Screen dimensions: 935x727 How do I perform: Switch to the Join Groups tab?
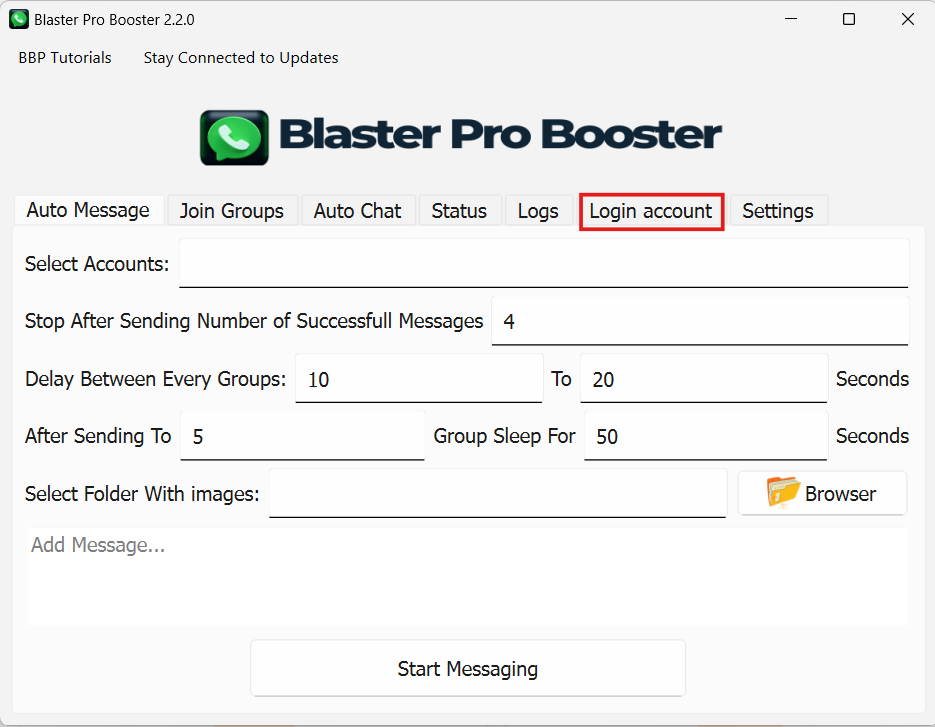coord(231,211)
